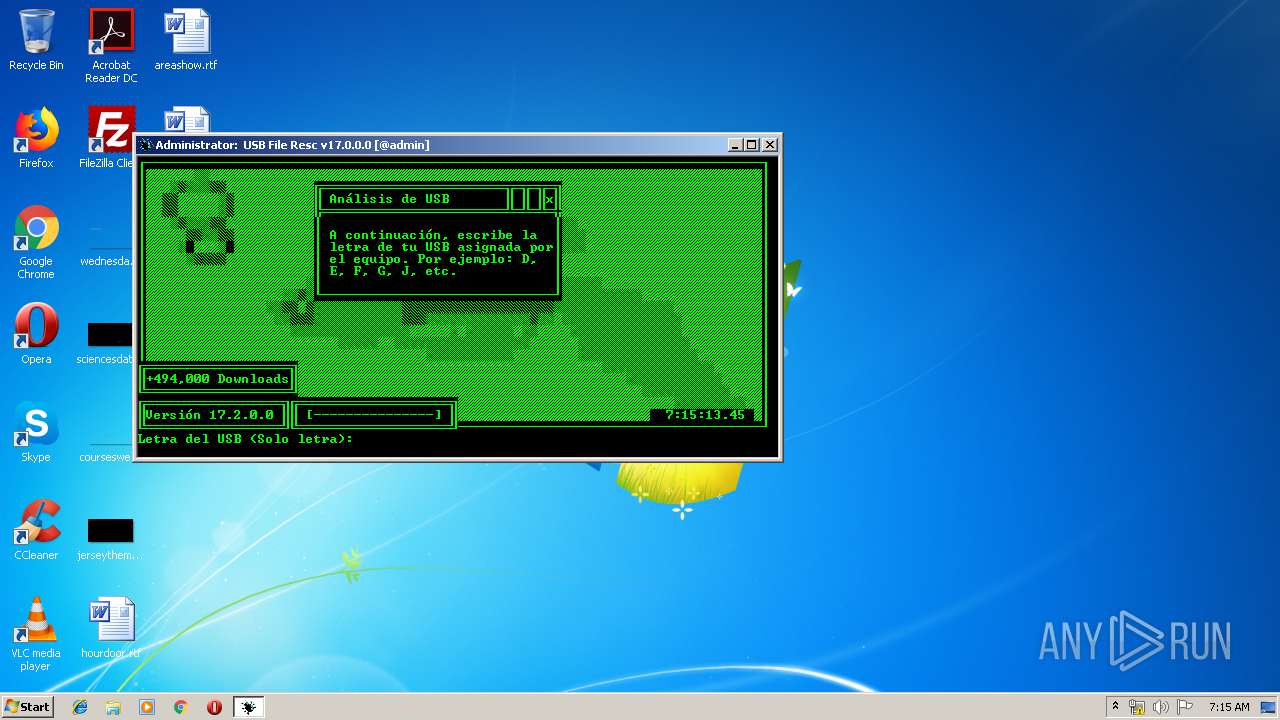Launch Firefox from the desktop

36,138
